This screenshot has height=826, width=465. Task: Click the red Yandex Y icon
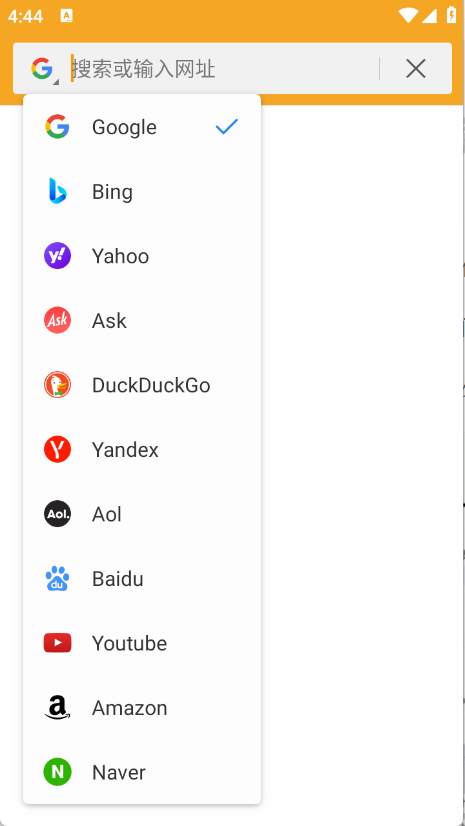pos(57,449)
